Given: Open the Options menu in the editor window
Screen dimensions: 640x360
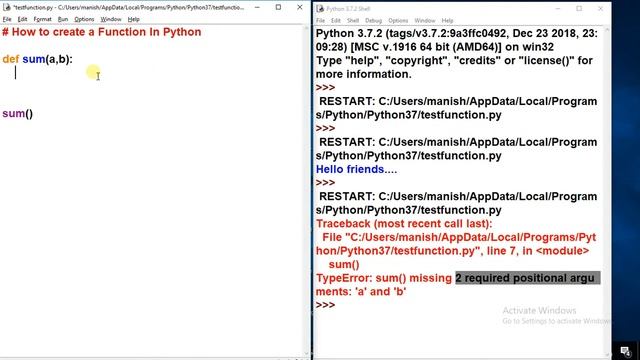Looking at the screenshot, I should [84, 19].
